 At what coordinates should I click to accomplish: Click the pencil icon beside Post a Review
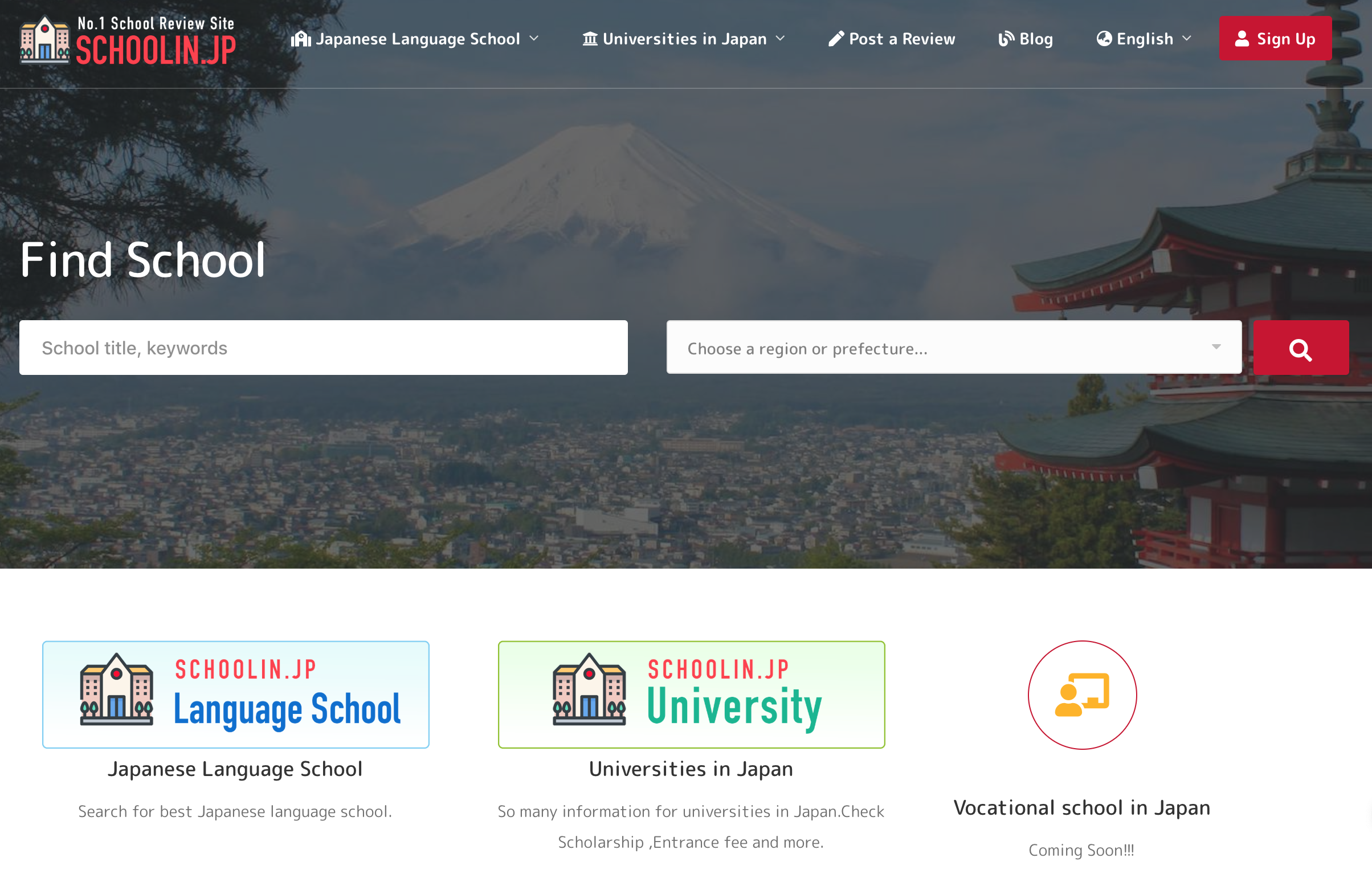pyautogui.click(x=836, y=38)
